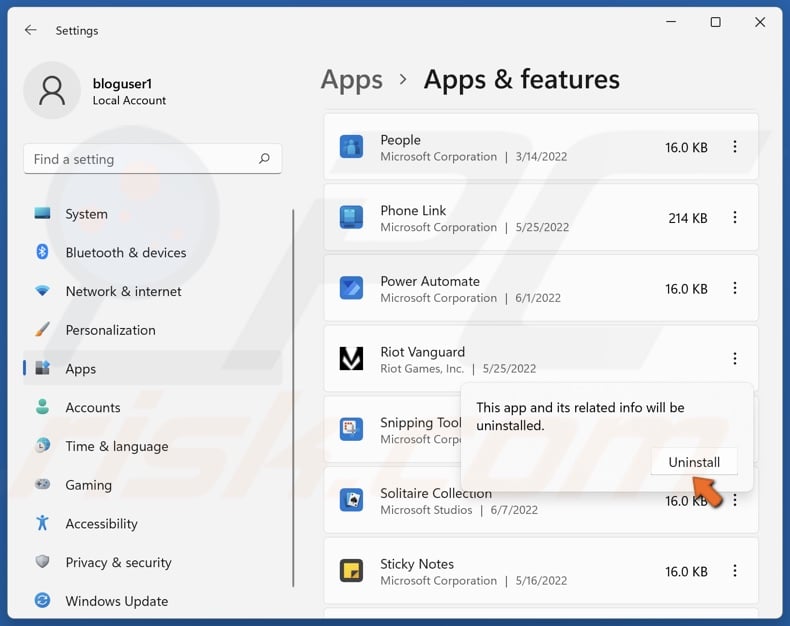This screenshot has width=790, height=626.
Task: Click the 214 KB size value
Action: pos(688,218)
